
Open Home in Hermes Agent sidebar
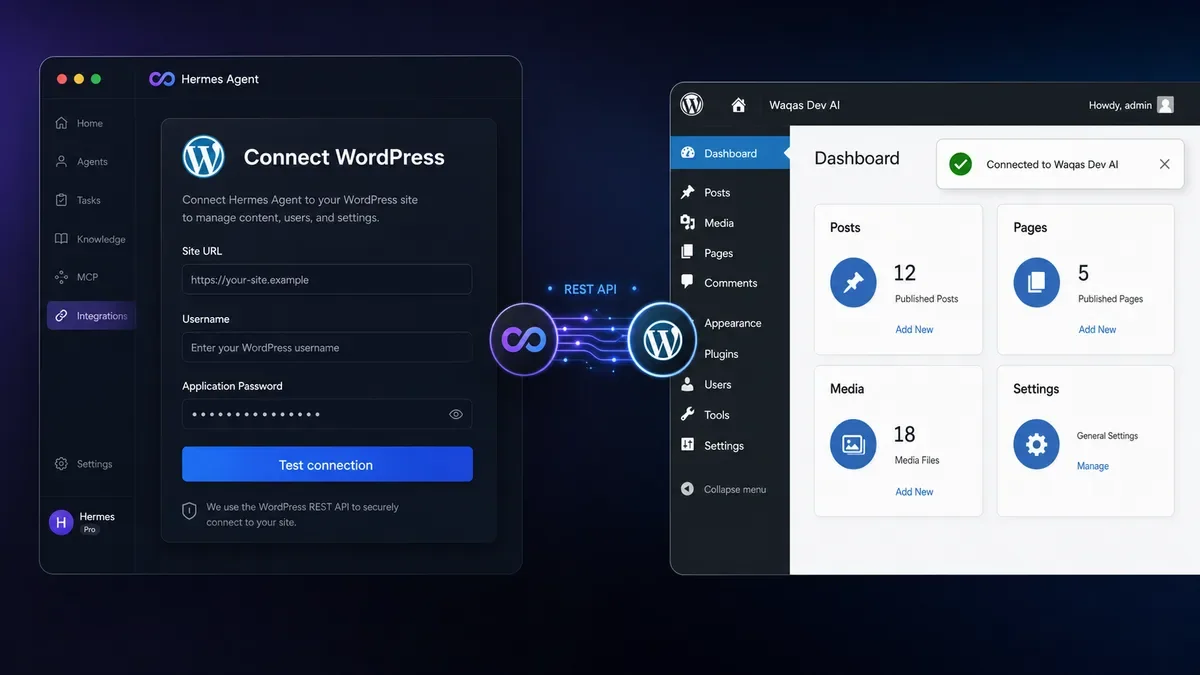pos(79,123)
